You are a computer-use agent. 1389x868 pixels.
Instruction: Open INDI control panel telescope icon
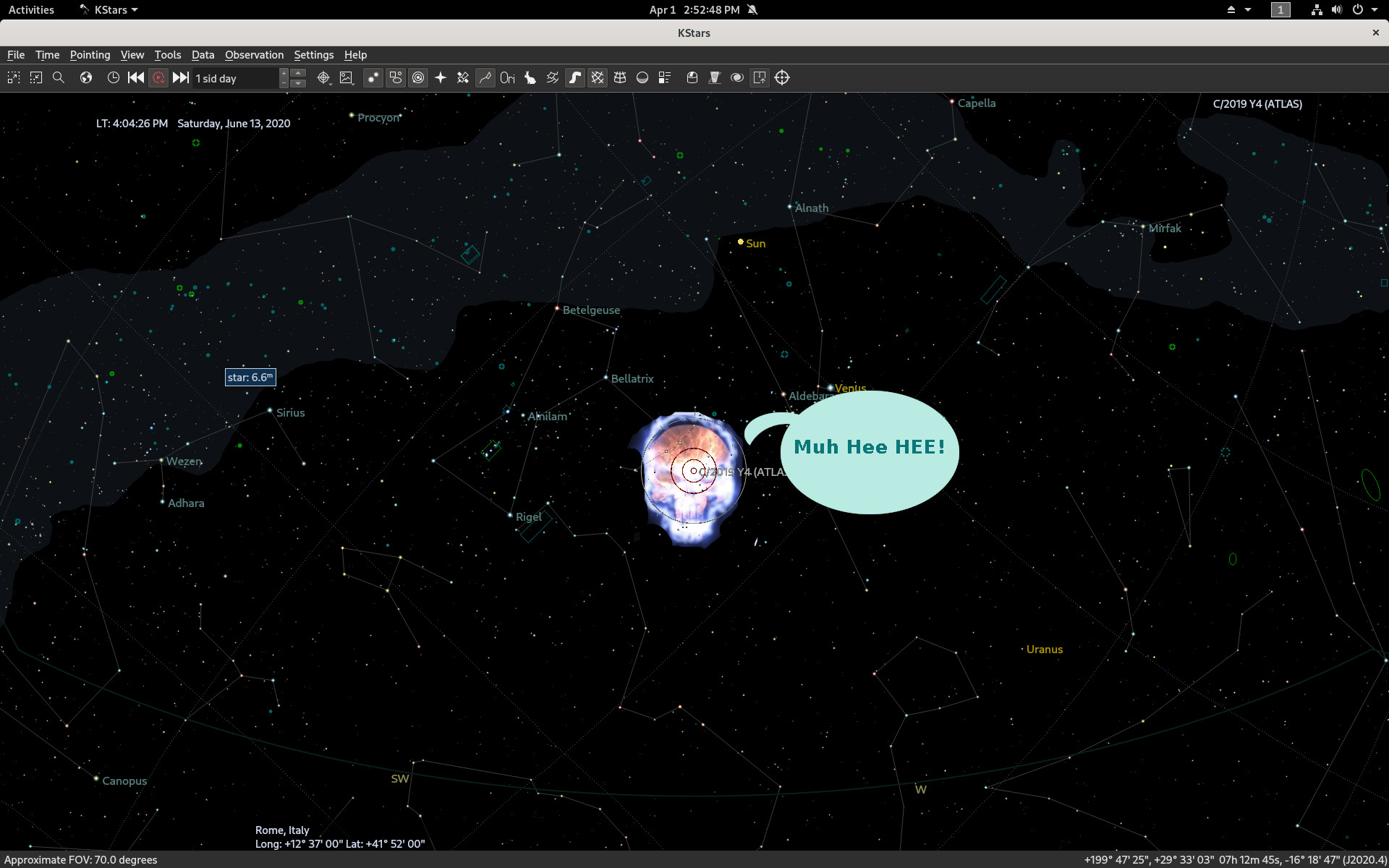coord(715,77)
